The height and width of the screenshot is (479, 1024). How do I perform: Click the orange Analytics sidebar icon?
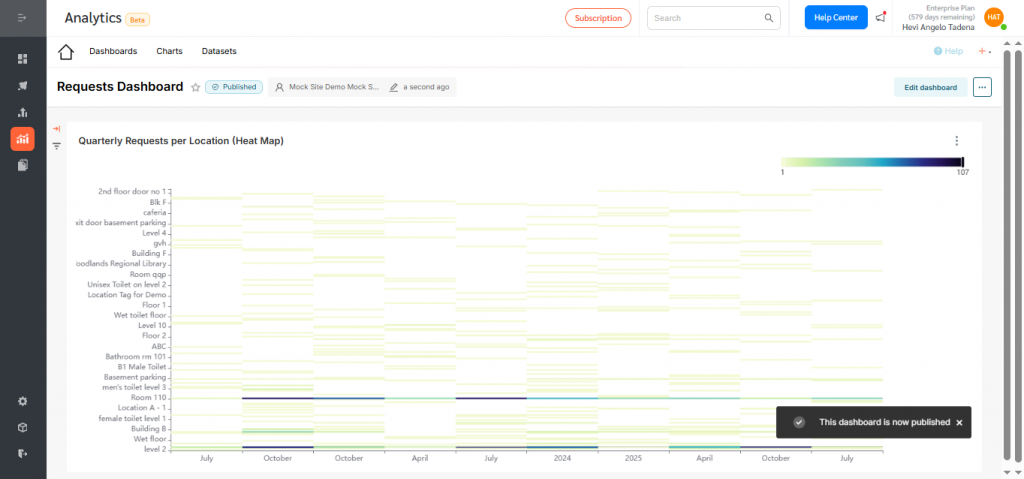[22, 139]
